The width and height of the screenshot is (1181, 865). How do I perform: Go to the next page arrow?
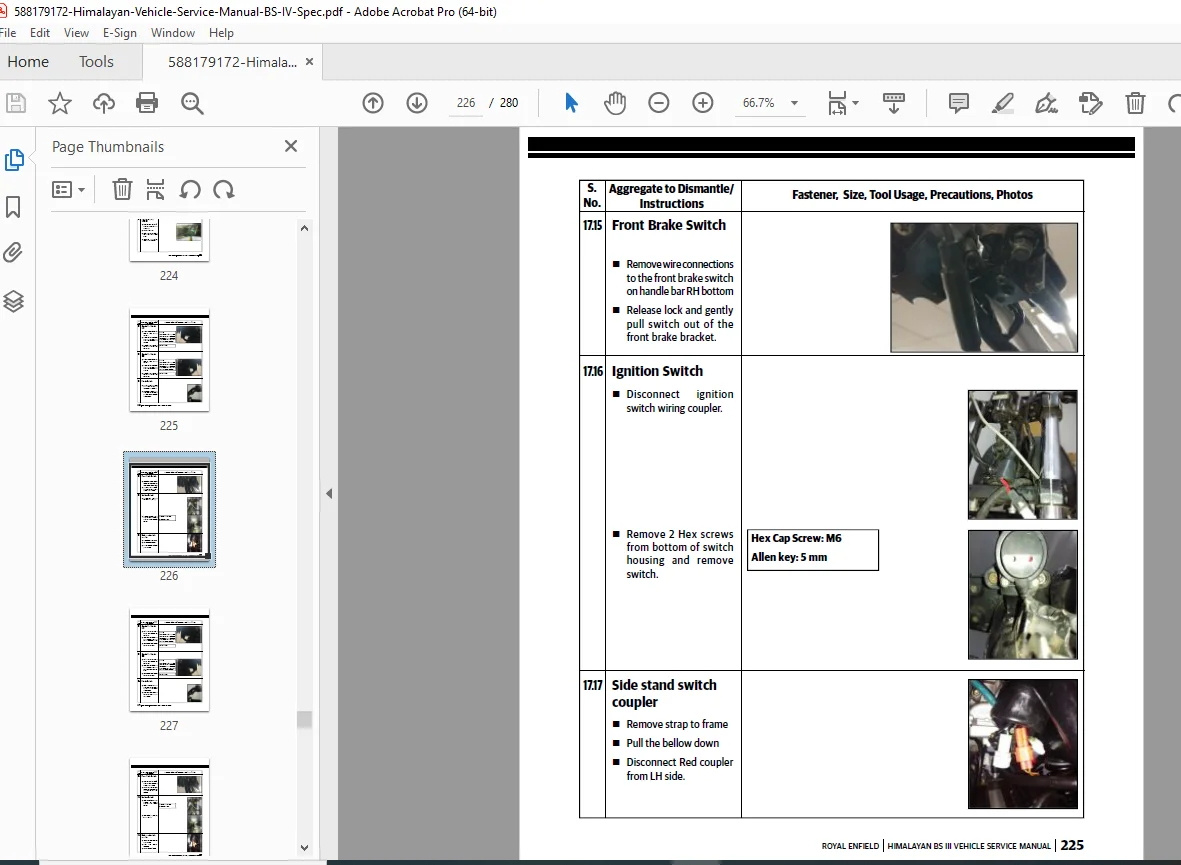point(417,103)
